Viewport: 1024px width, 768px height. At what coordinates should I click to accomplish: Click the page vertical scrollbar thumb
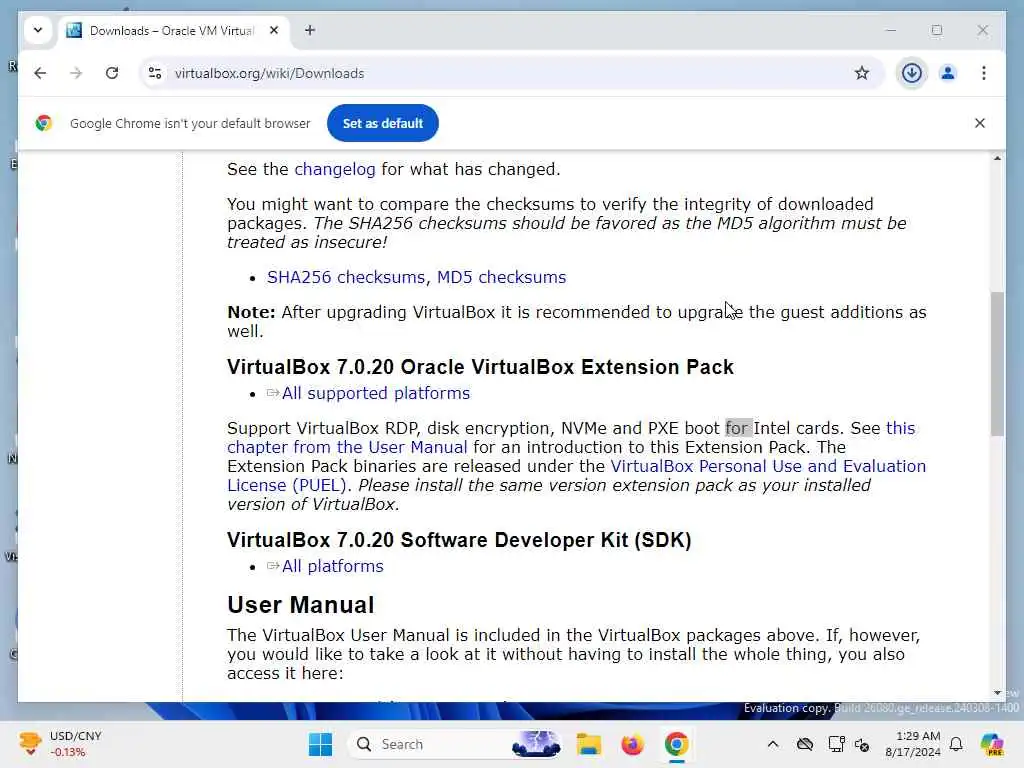[997, 363]
